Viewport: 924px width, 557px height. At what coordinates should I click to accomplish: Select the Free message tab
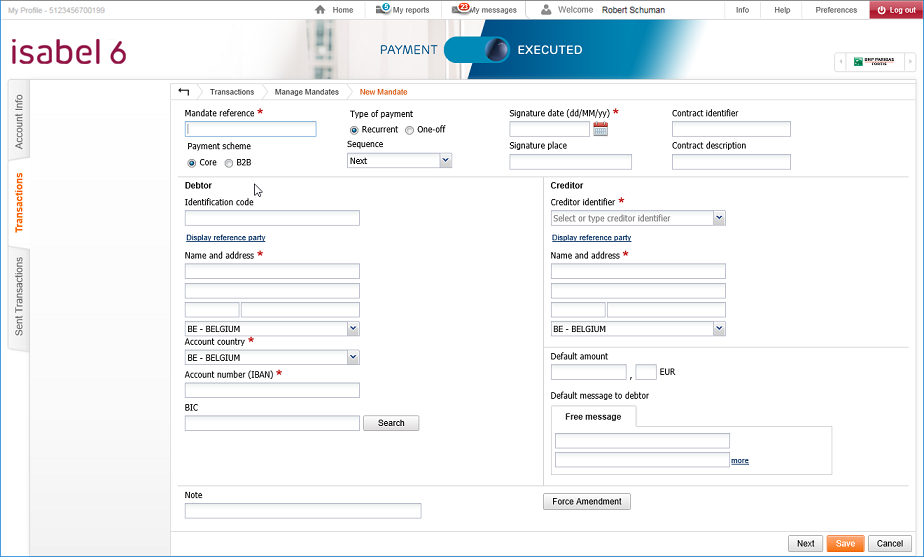pyautogui.click(x=593, y=416)
